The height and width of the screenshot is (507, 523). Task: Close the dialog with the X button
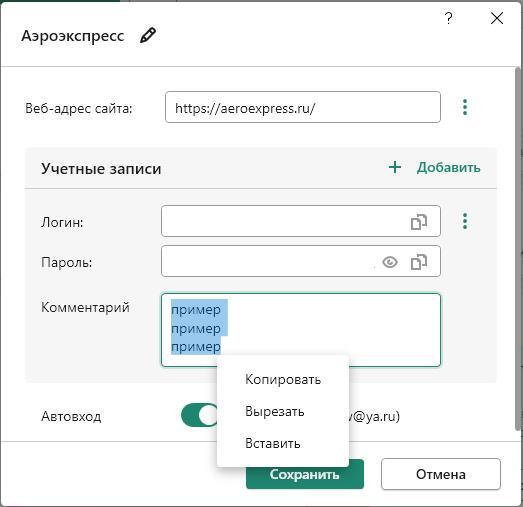coord(497,18)
